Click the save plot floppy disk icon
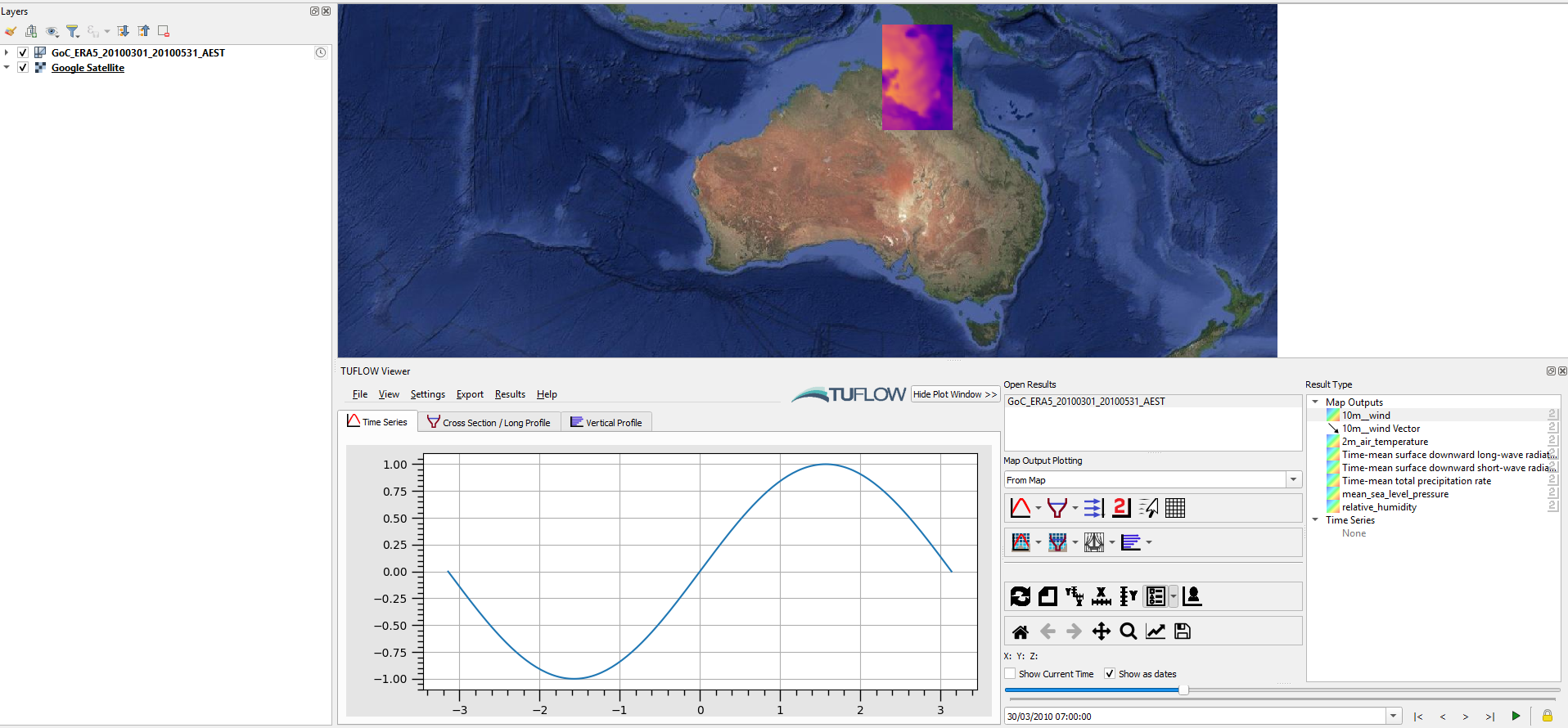1568x728 pixels. 1182,631
